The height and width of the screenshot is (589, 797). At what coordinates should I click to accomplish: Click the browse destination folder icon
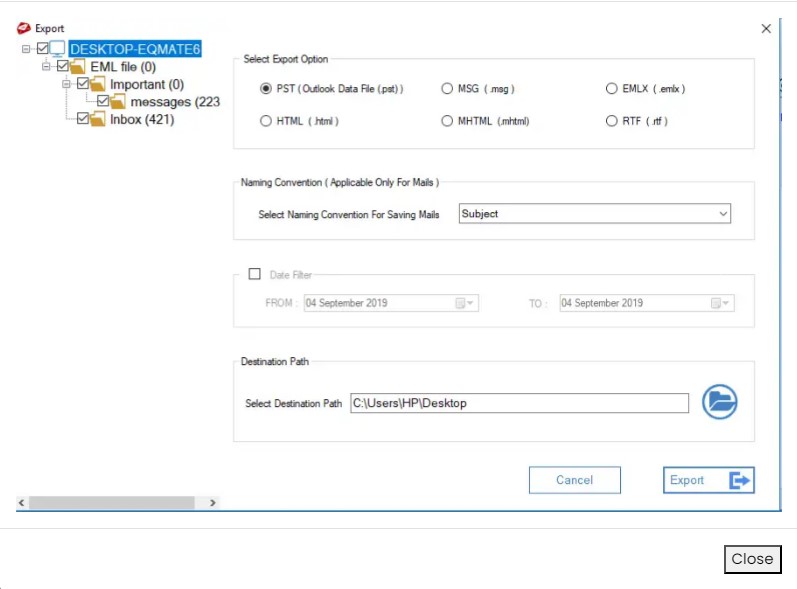point(719,401)
